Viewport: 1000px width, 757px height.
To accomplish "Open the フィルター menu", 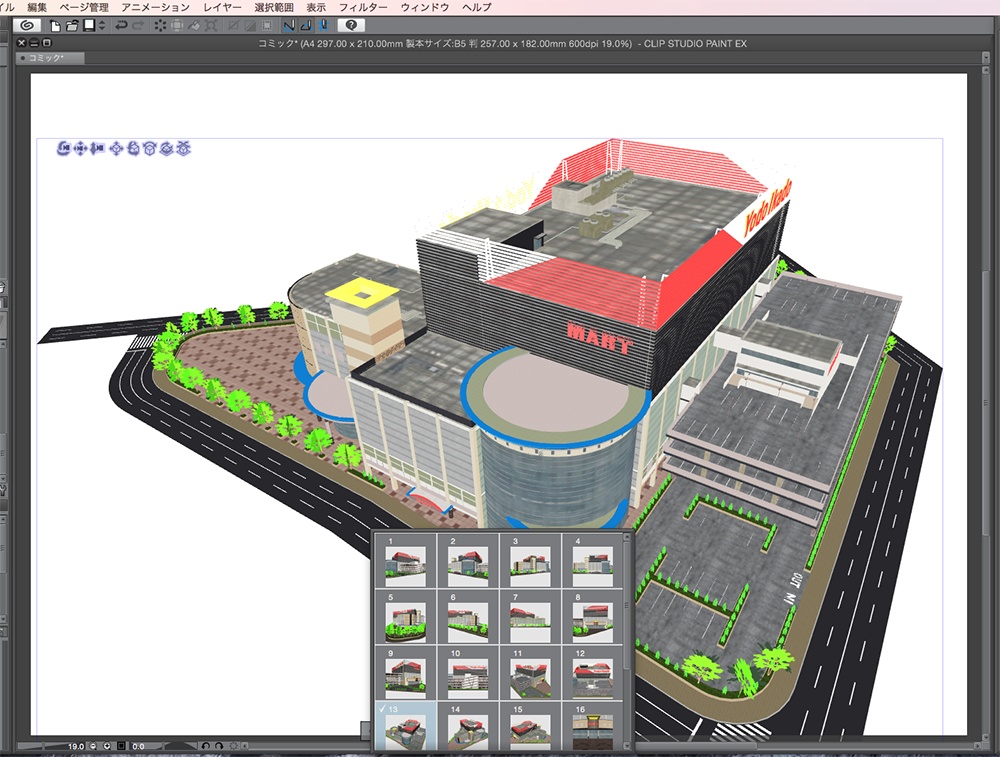I will pyautogui.click(x=363, y=7).
